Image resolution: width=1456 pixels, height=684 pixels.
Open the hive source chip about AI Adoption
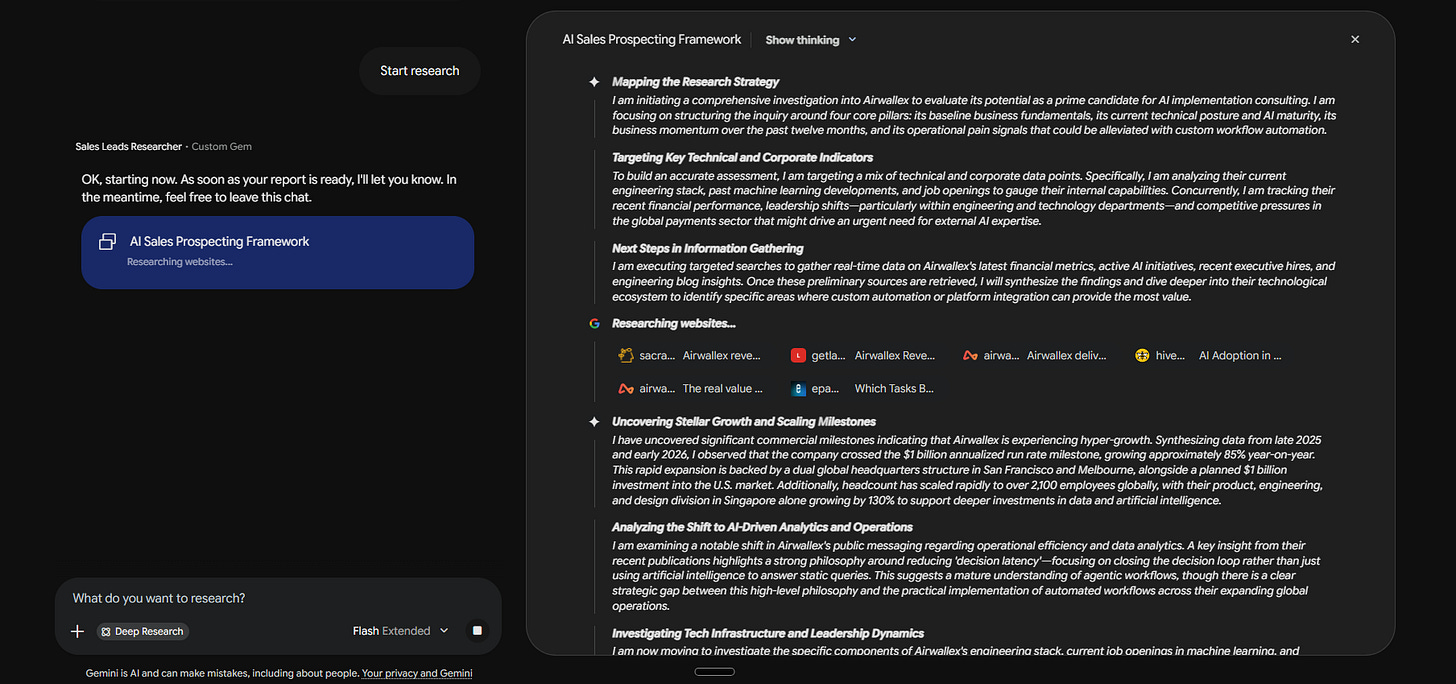(1208, 355)
